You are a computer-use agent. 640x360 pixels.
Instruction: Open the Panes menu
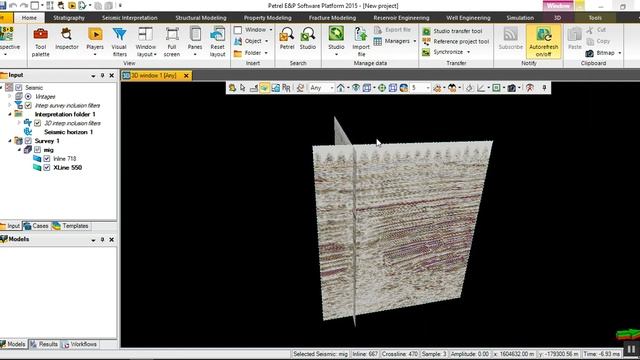(195, 42)
